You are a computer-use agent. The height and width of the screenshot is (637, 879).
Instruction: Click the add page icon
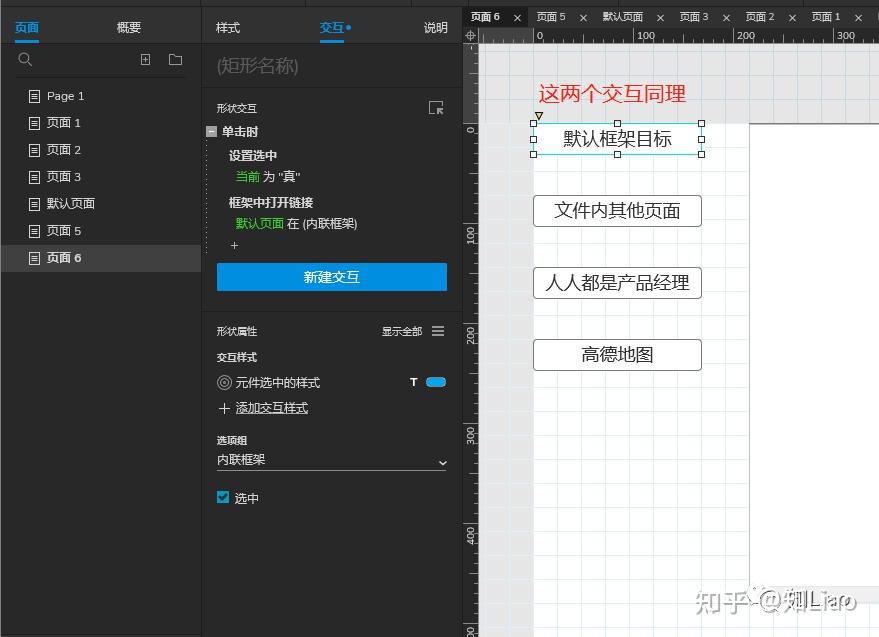(x=144, y=60)
